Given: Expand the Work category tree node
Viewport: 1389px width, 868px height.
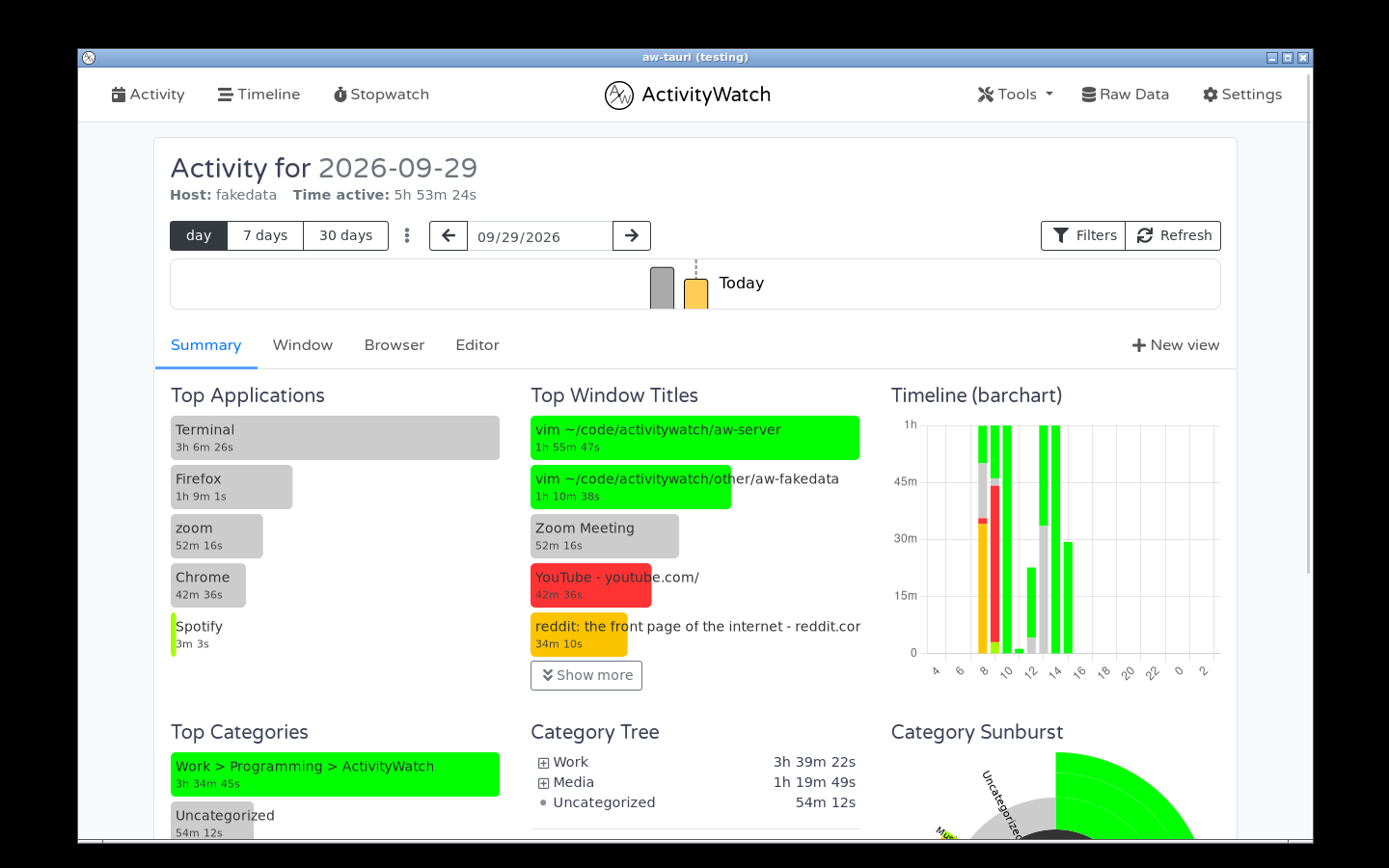Looking at the screenshot, I should coord(543,763).
